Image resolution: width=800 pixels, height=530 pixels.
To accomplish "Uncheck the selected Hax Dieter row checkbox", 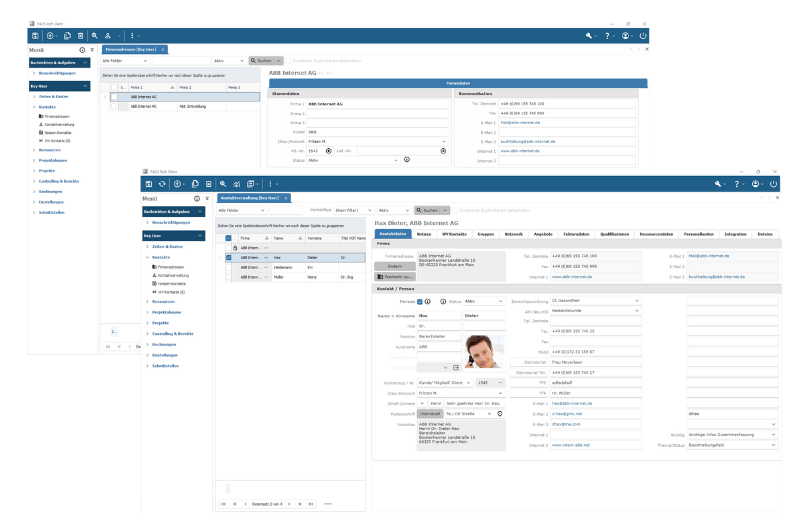I will point(229,257).
